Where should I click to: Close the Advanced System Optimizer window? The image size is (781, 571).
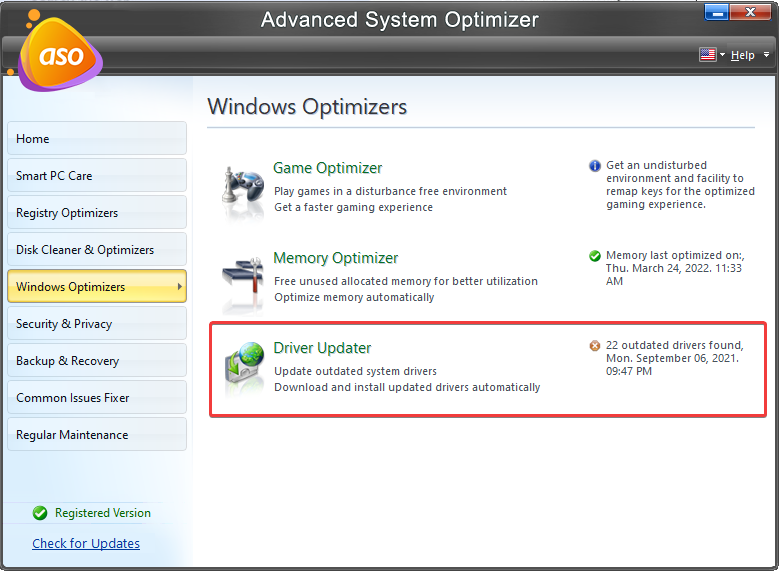[x=751, y=12]
